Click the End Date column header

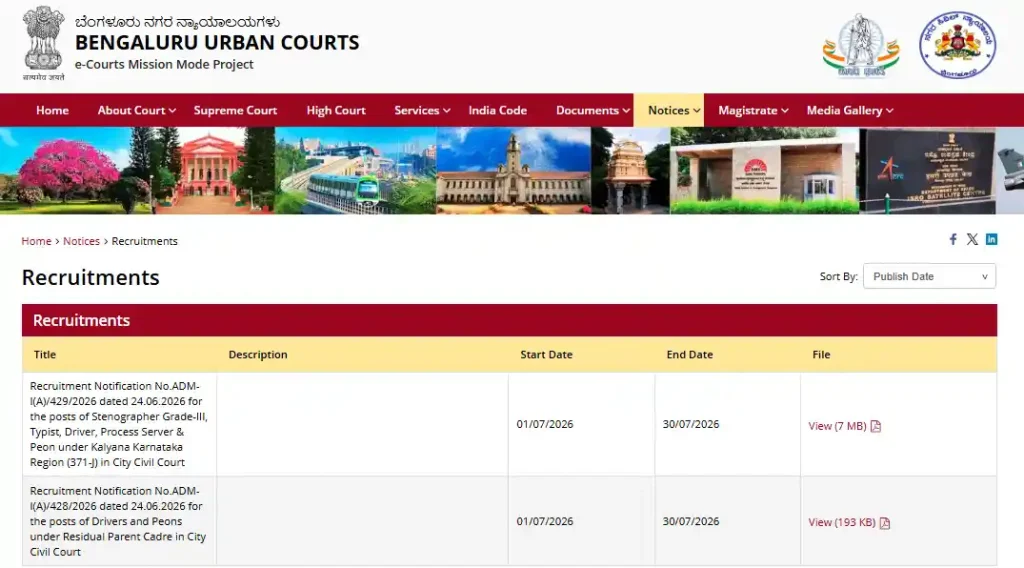pyautogui.click(x=690, y=355)
